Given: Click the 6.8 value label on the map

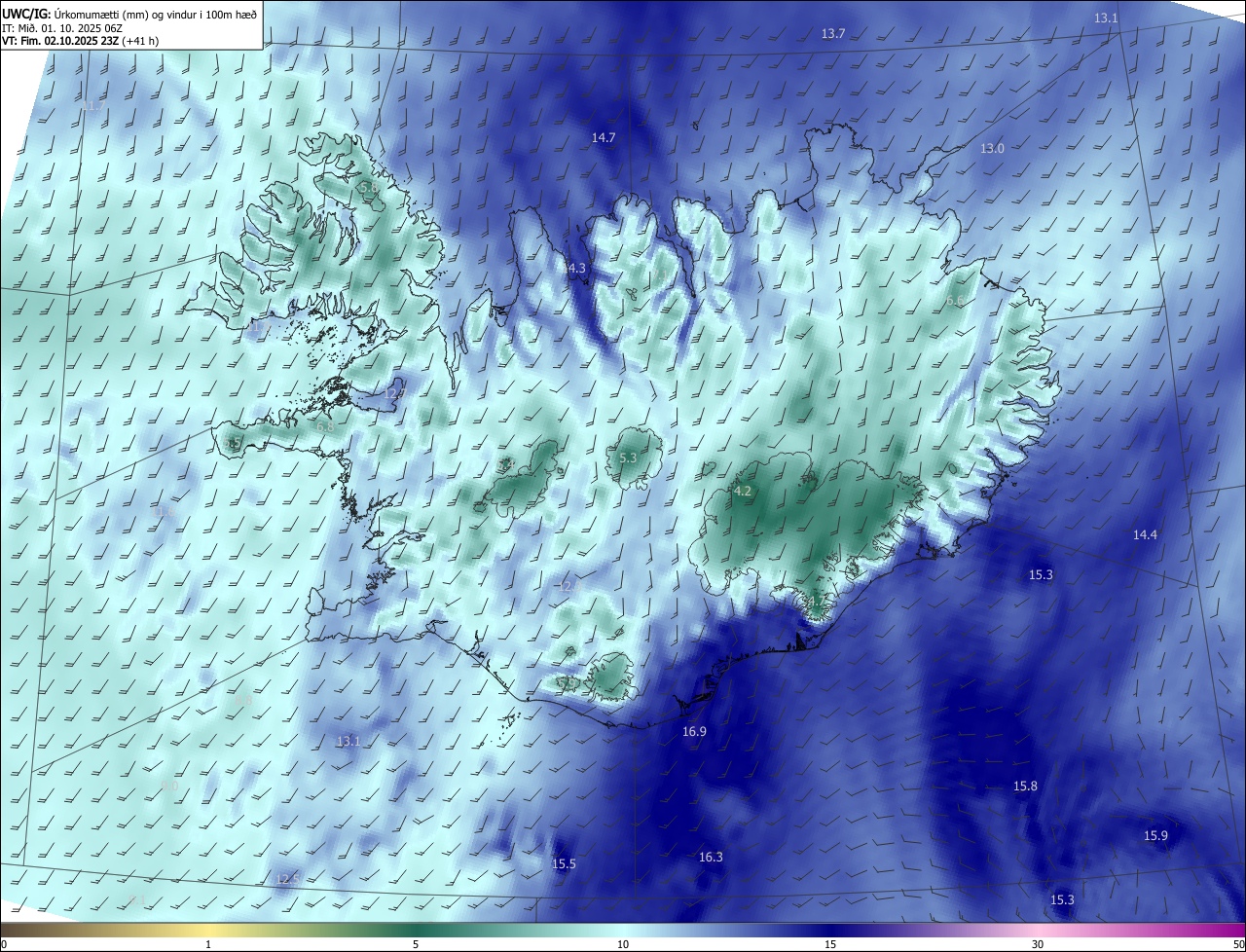Looking at the screenshot, I should point(325,427).
